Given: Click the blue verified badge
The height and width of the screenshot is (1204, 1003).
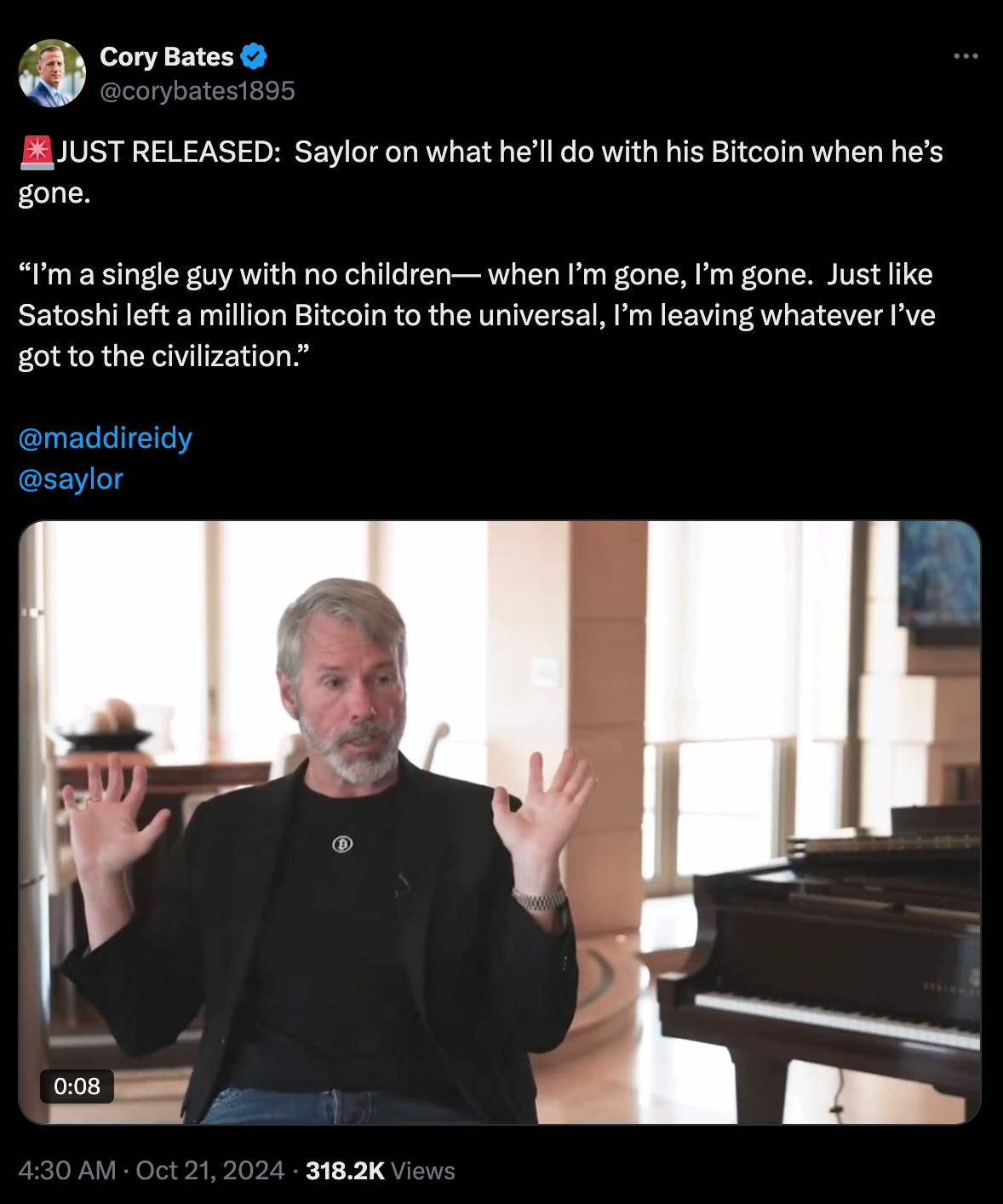Looking at the screenshot, I should click(254, 57).
